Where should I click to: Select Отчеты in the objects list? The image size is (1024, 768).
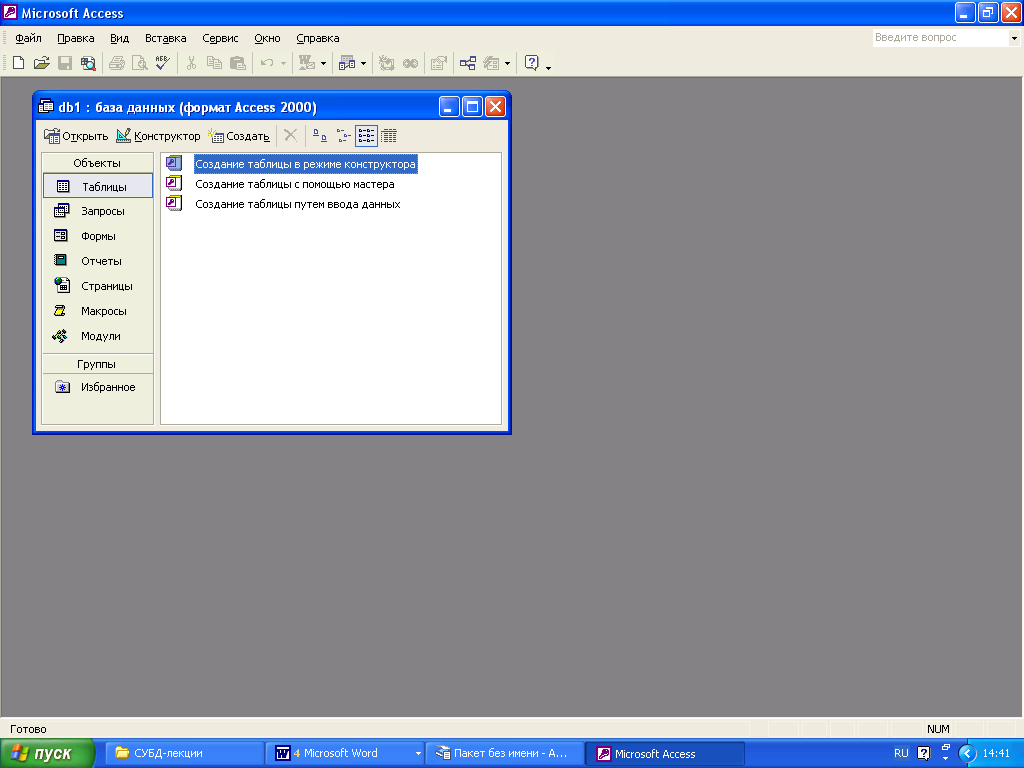(x=97, y=261)
